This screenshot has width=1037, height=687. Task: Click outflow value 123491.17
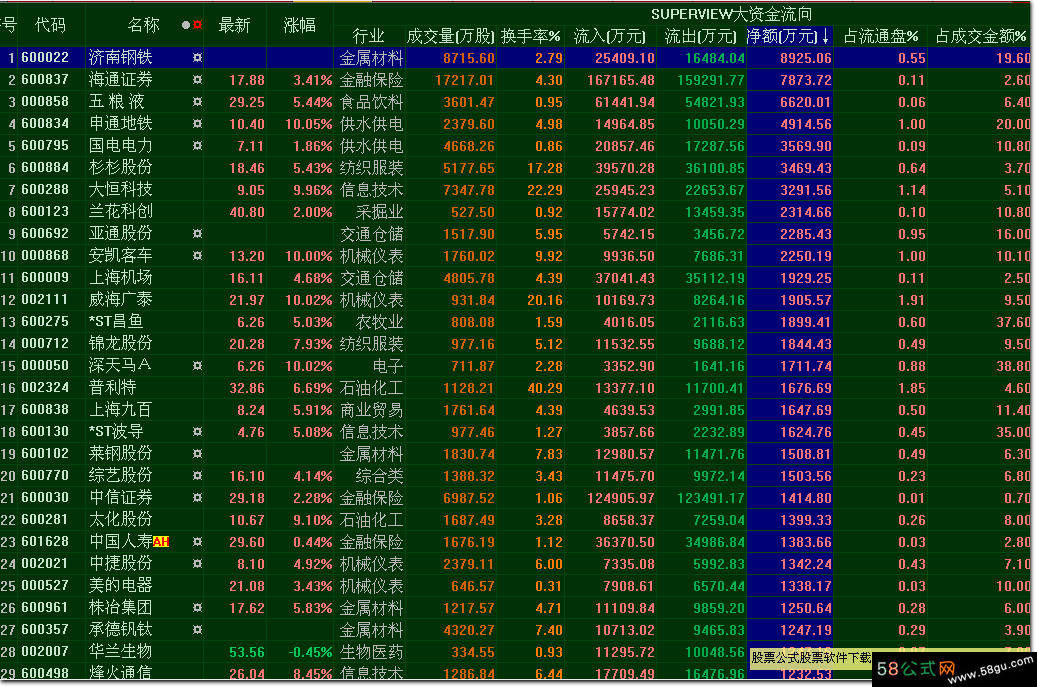point(711,498)
